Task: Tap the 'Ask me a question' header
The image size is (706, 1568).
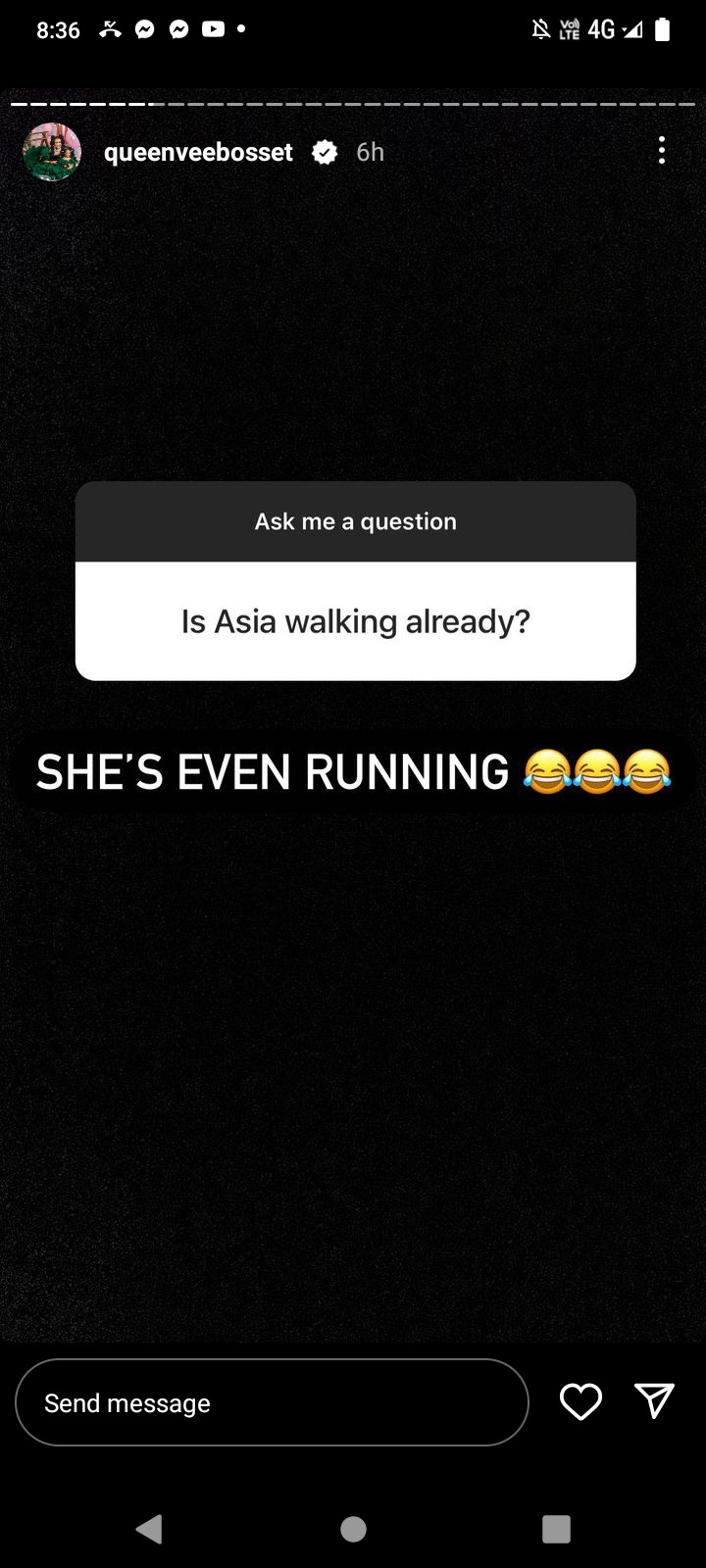Action: pos(356,521)
